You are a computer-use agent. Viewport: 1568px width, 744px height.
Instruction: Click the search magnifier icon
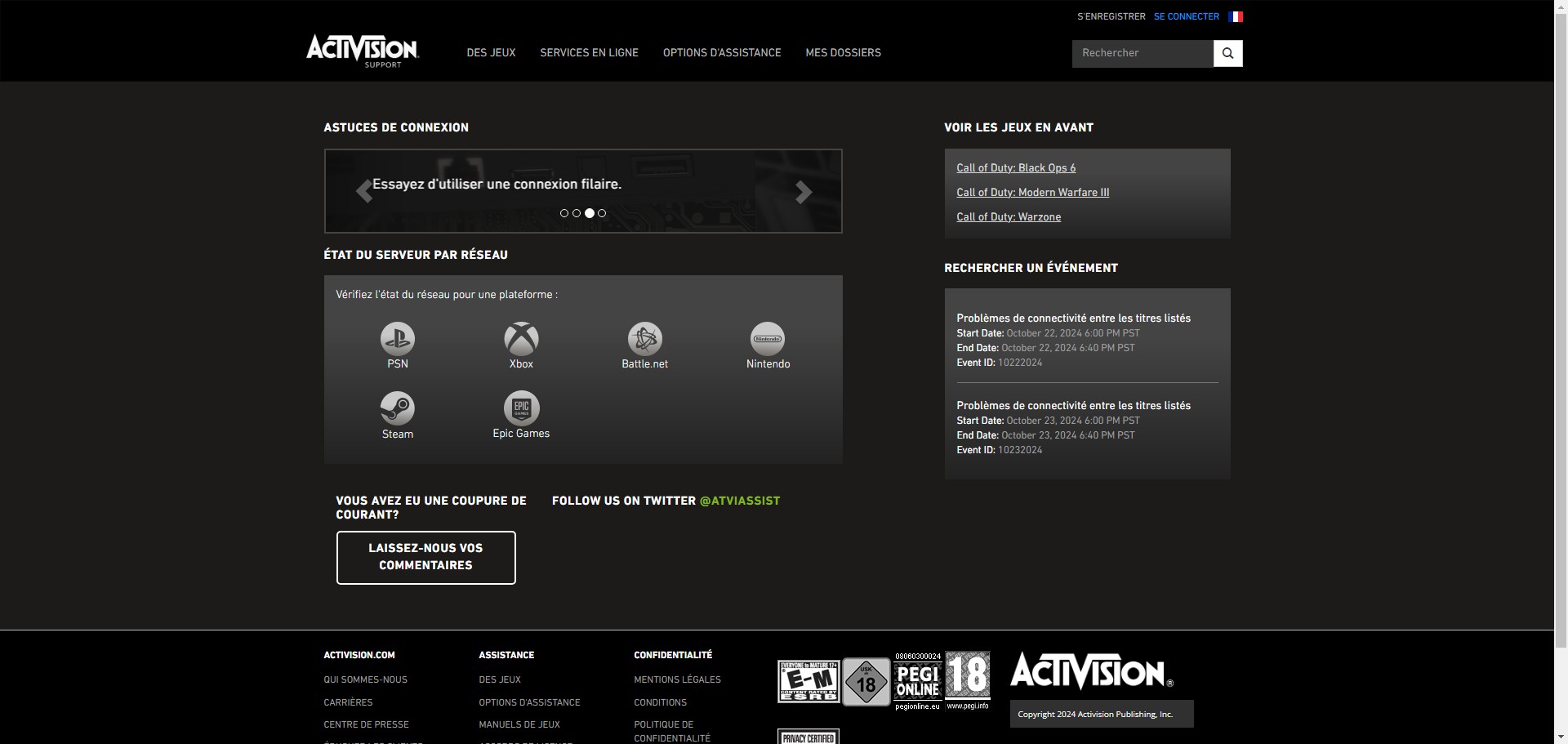pyautogui.click(x=1227, y=53)
